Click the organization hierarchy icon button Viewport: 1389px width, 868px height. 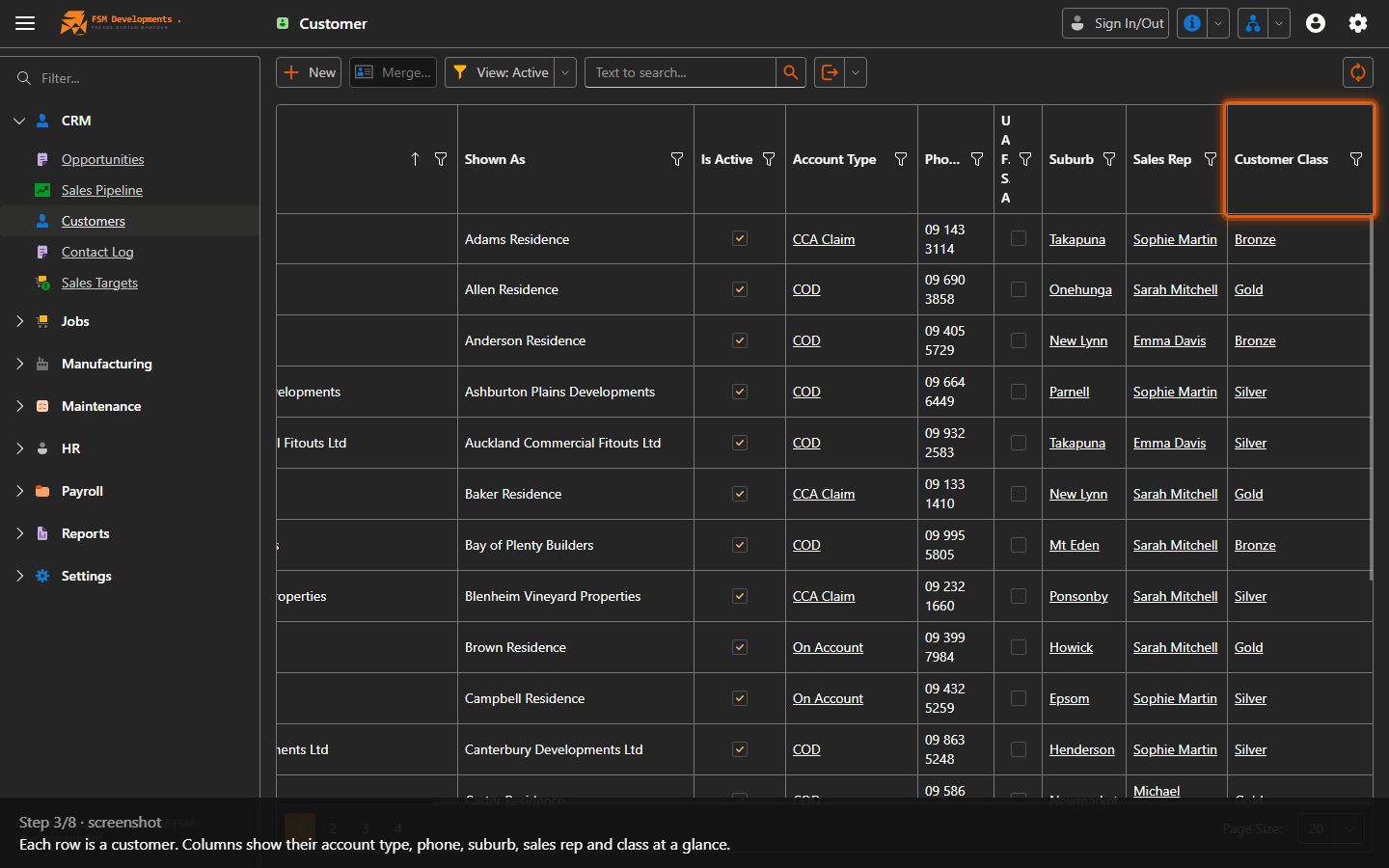point(1253,23)
